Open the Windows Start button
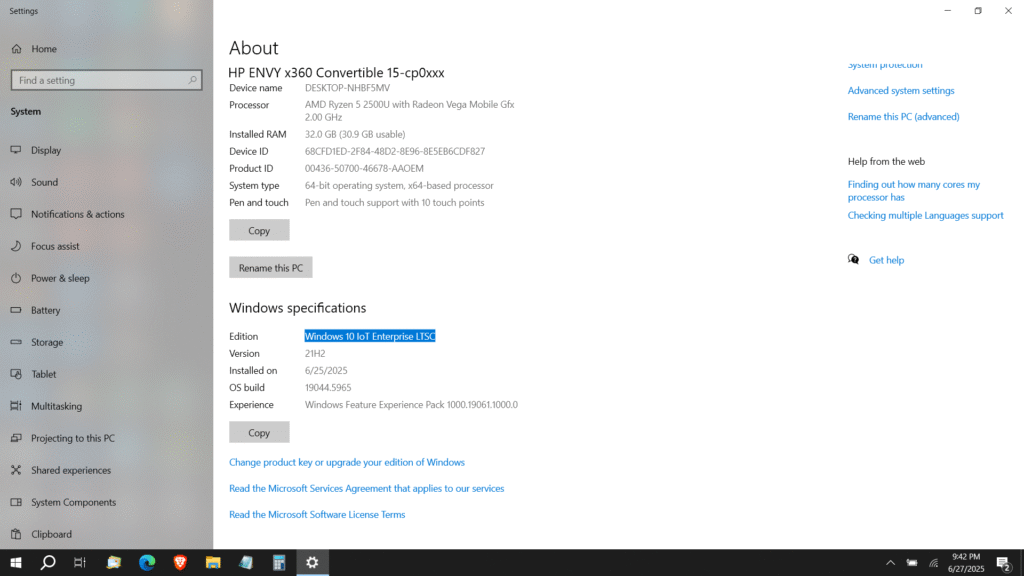Screen dimensions: 1024x576 [x=16, y=562]
